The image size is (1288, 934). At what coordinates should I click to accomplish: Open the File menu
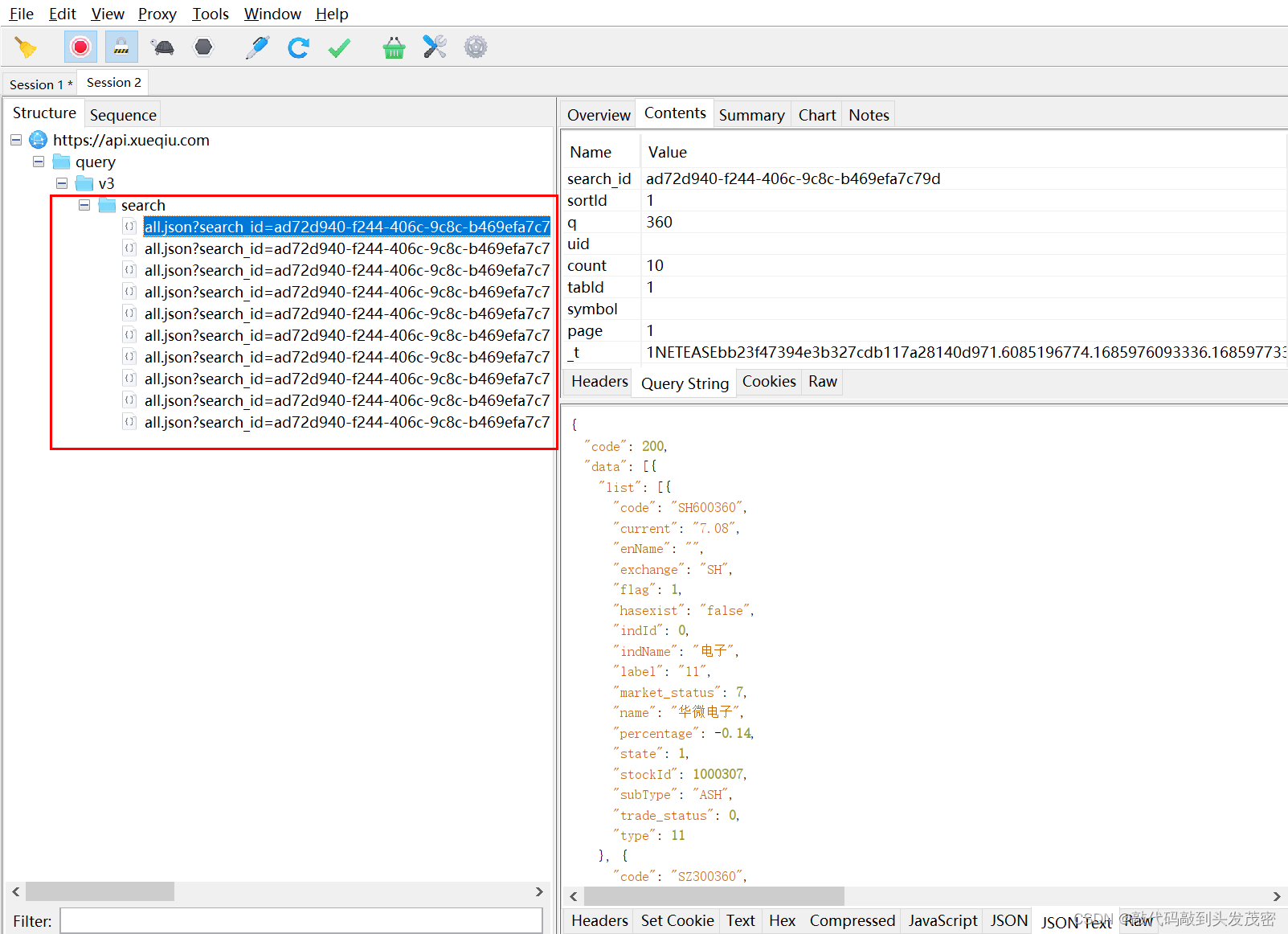pos(22,14)
